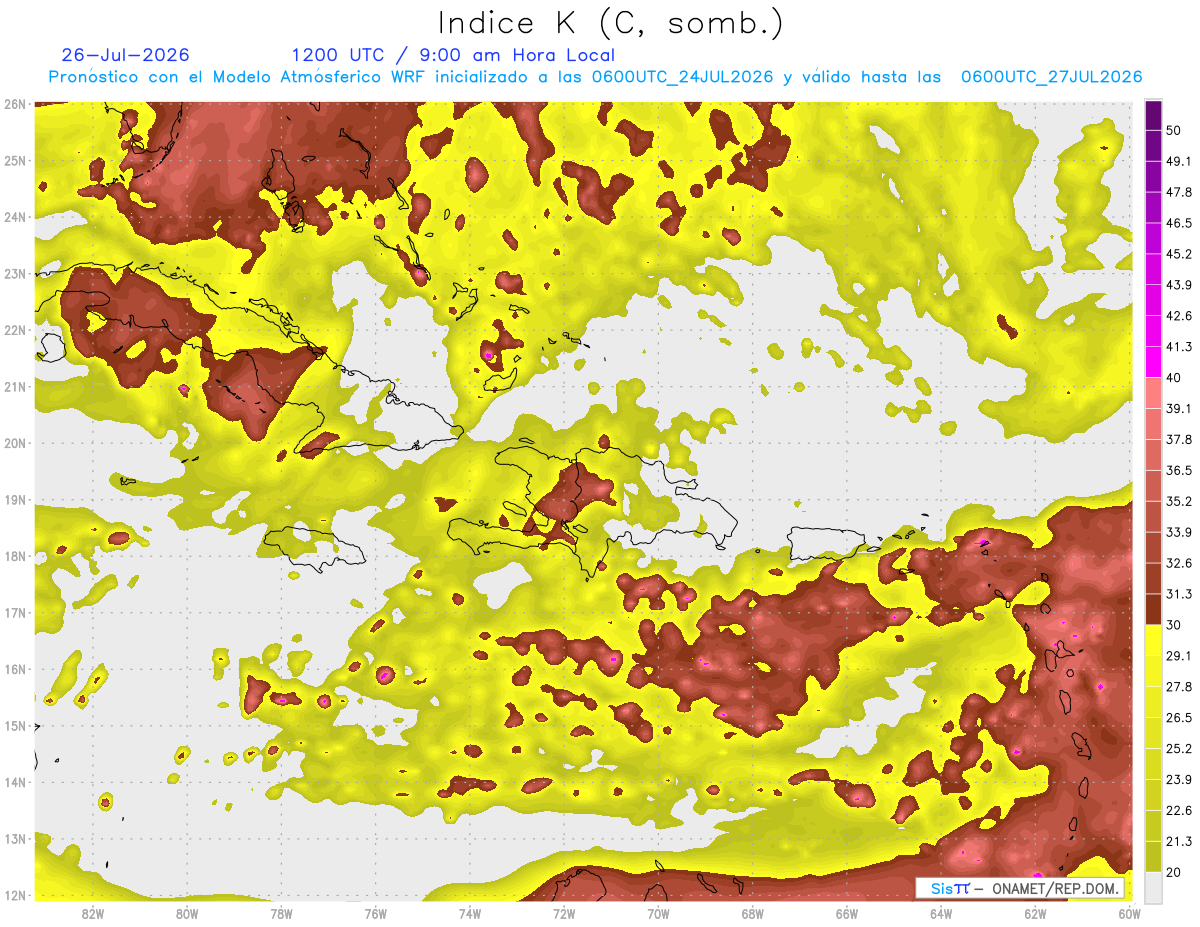The height and width of the screenshot is (927, 1200).
Task: Pick the dark purple swatch atop the colorbar
Action: coord(1153,116)
